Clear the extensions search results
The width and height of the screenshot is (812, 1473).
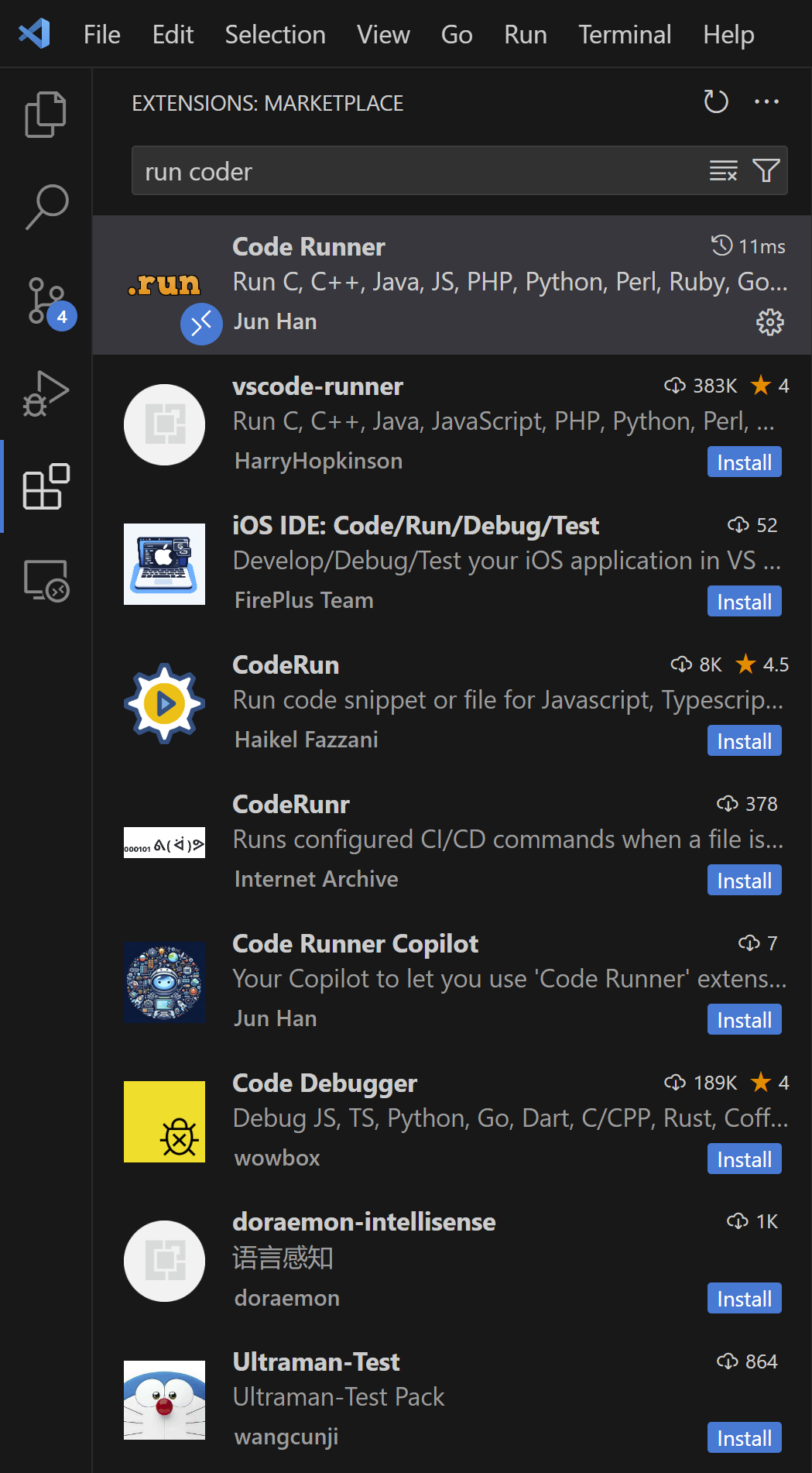point(723,170)
